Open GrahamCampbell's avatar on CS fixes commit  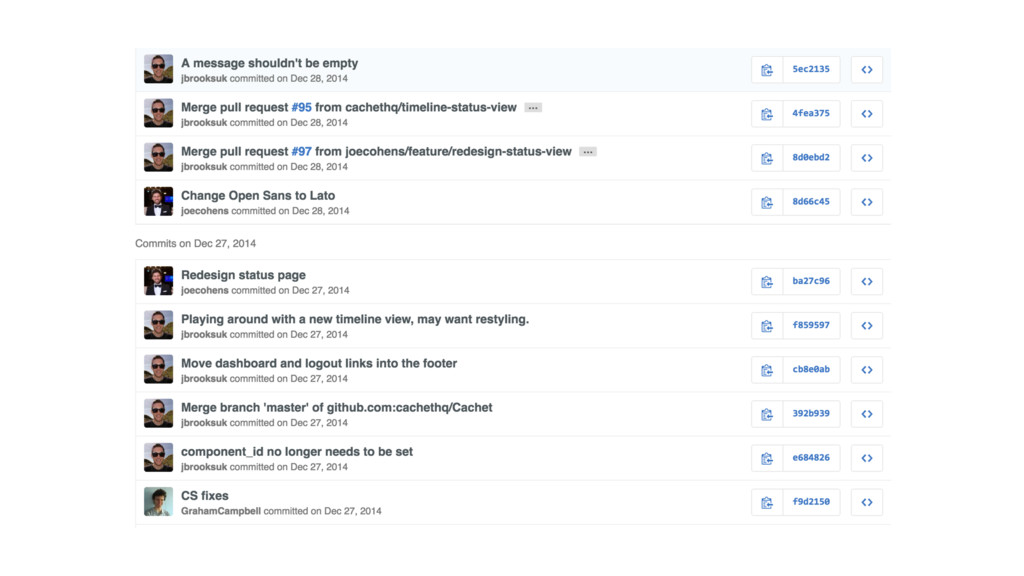coord(158,502)
